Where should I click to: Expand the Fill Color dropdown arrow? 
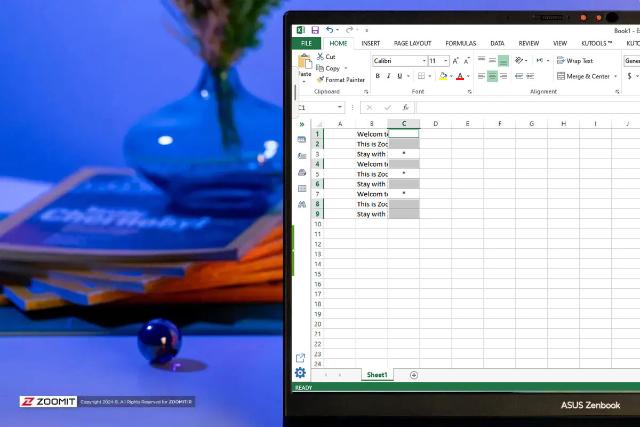(x=451, y=76)
